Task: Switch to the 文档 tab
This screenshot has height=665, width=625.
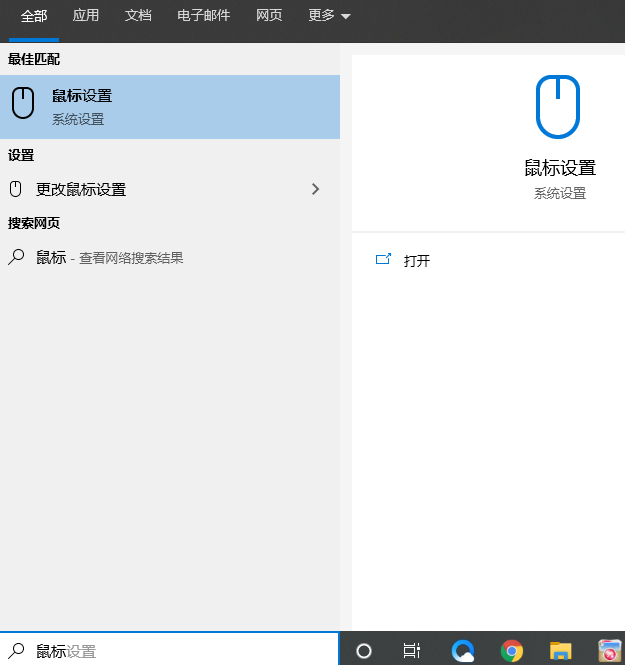Action: 138,16
